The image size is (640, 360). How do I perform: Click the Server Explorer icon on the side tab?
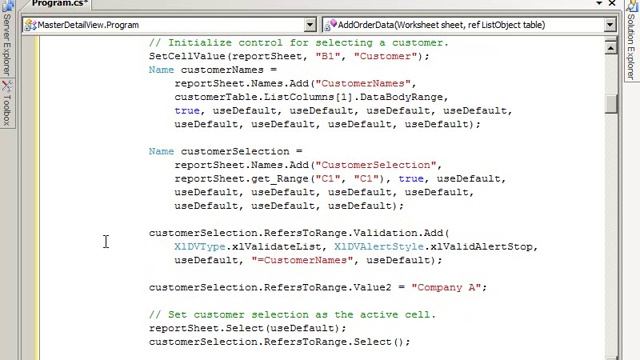coord(7,6)
